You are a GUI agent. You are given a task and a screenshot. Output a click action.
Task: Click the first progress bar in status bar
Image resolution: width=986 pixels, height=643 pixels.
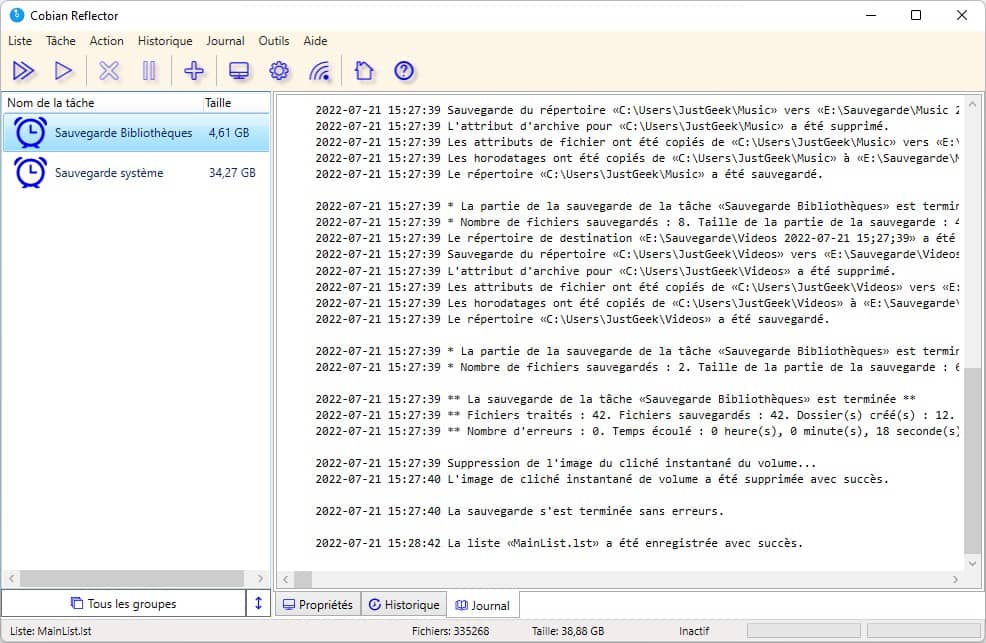[x=804, y=630]
